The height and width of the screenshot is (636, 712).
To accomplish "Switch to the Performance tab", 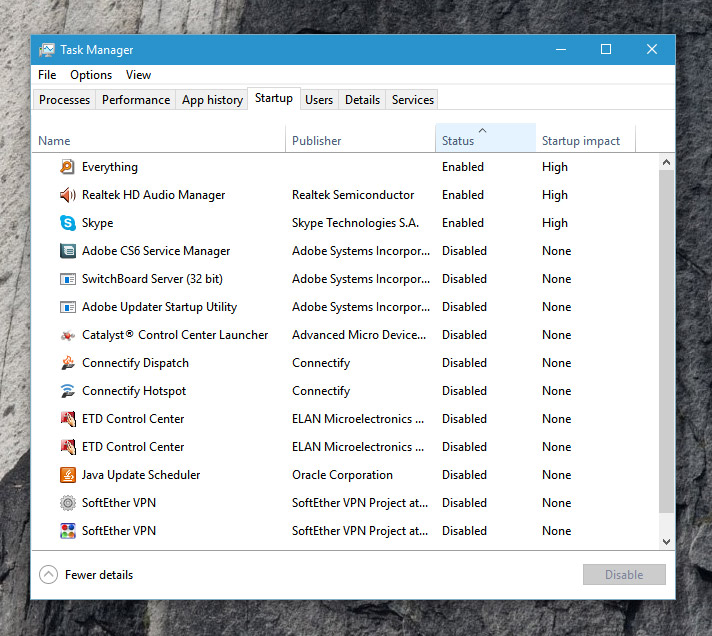I will point(136,100).
